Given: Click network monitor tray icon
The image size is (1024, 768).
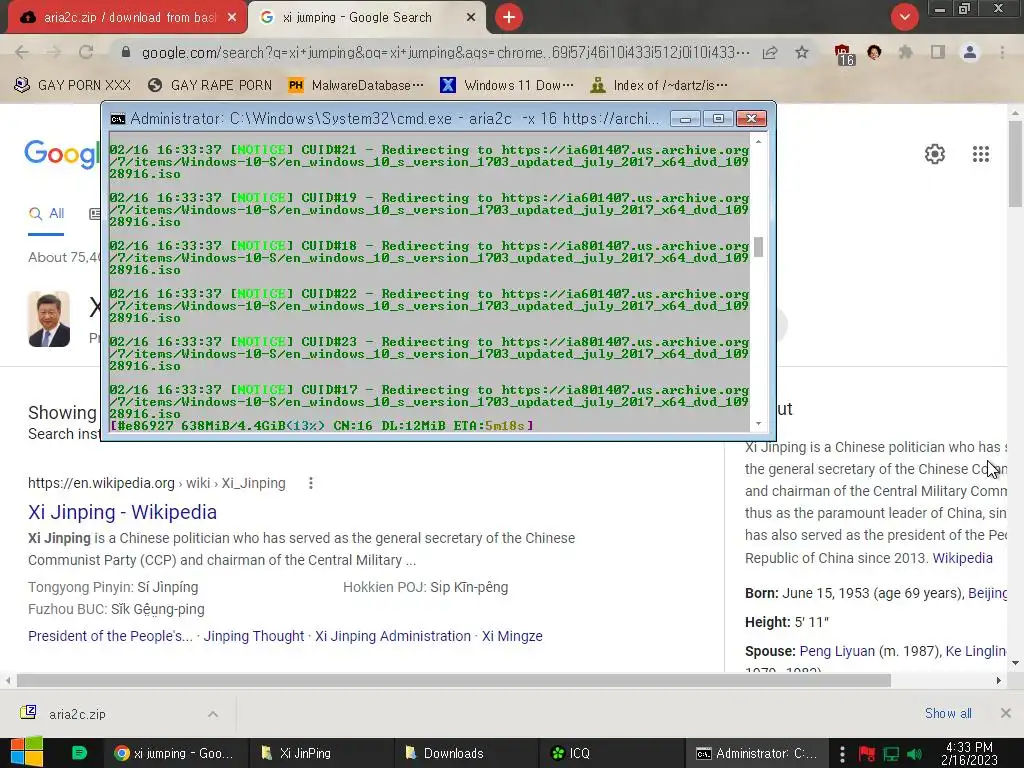Looking at the screenshot, I should (x=891, y=754).
